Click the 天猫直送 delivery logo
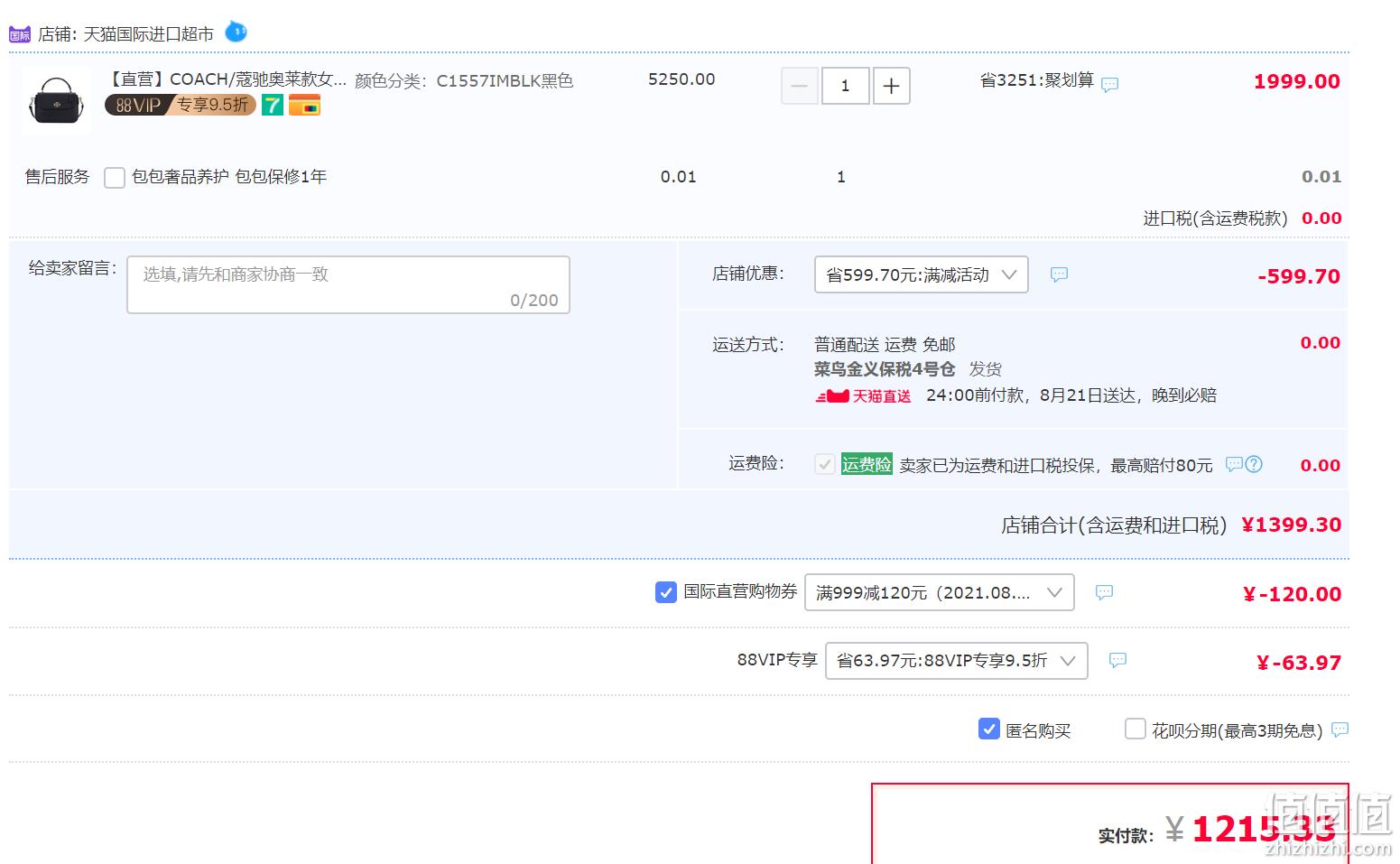This screenshot has width=1400, height=864. (864, 395)
